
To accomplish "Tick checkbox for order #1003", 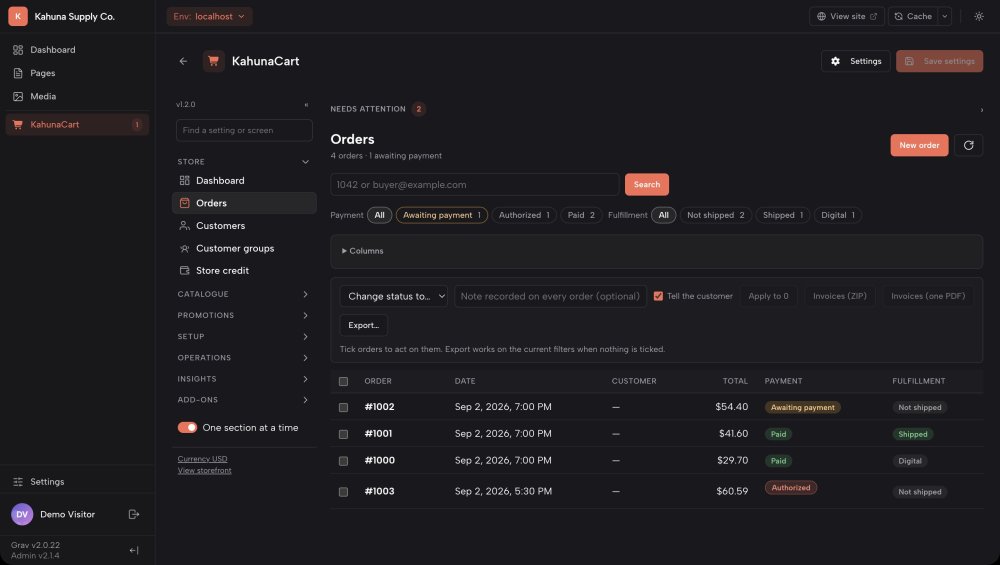I will [343, 492].
